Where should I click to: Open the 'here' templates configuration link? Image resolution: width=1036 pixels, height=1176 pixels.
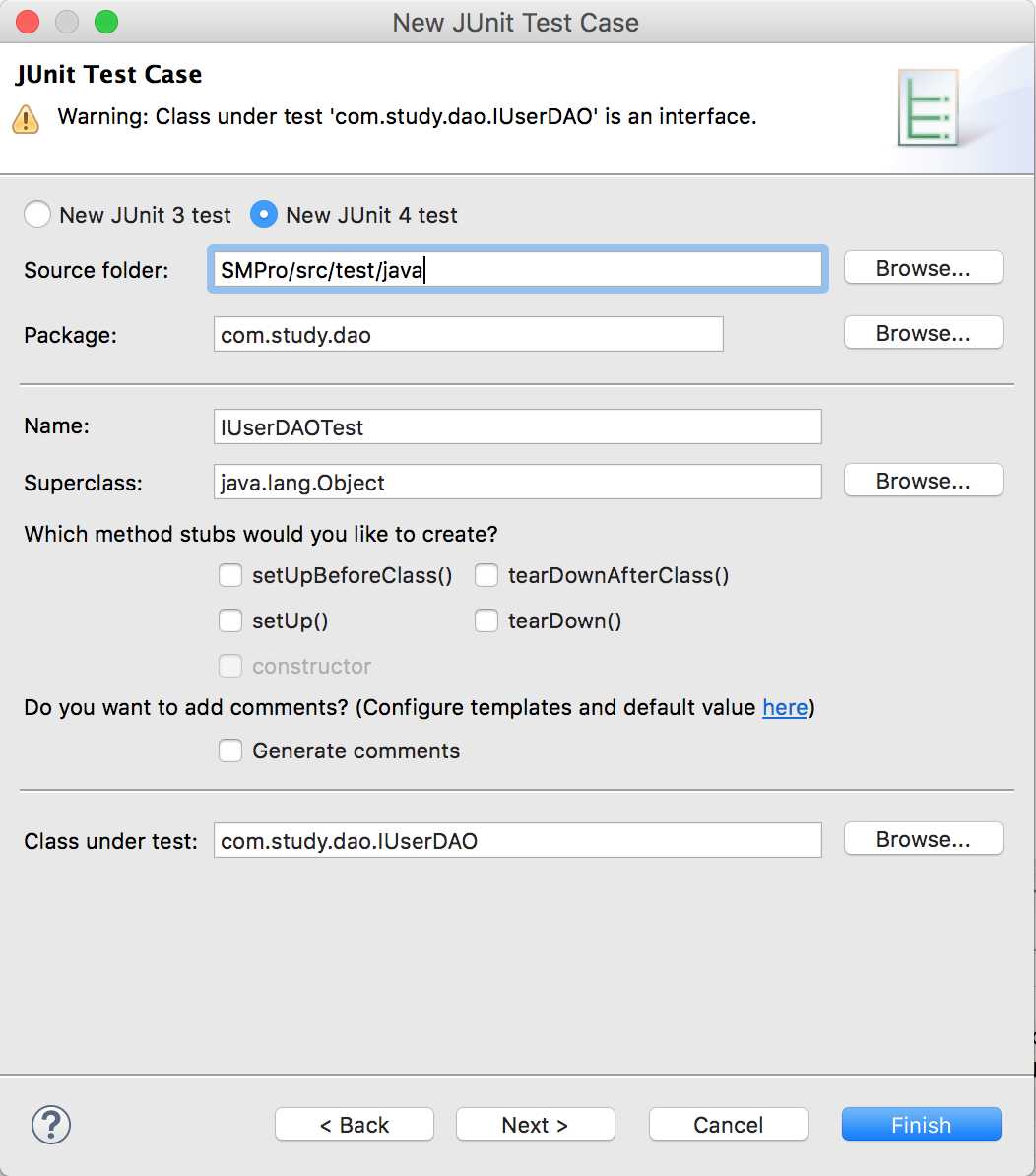tap(785, 708)
